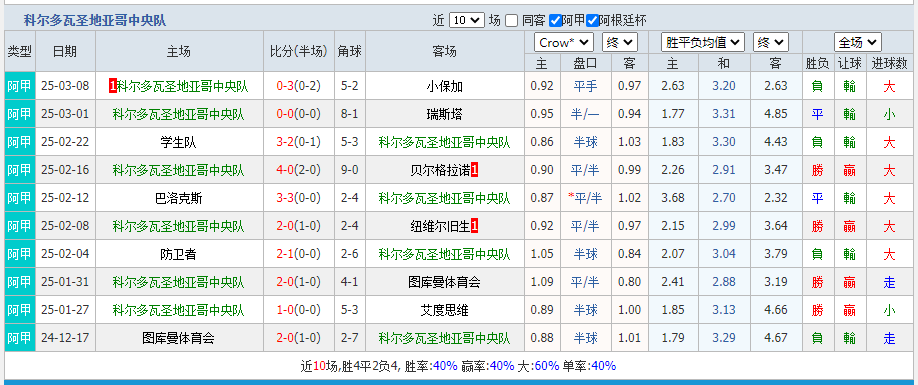The height and width of the screenshot is (385, 918).
Task: Click the red card badge beside 贝尔格拉诺
Action: 475,170
